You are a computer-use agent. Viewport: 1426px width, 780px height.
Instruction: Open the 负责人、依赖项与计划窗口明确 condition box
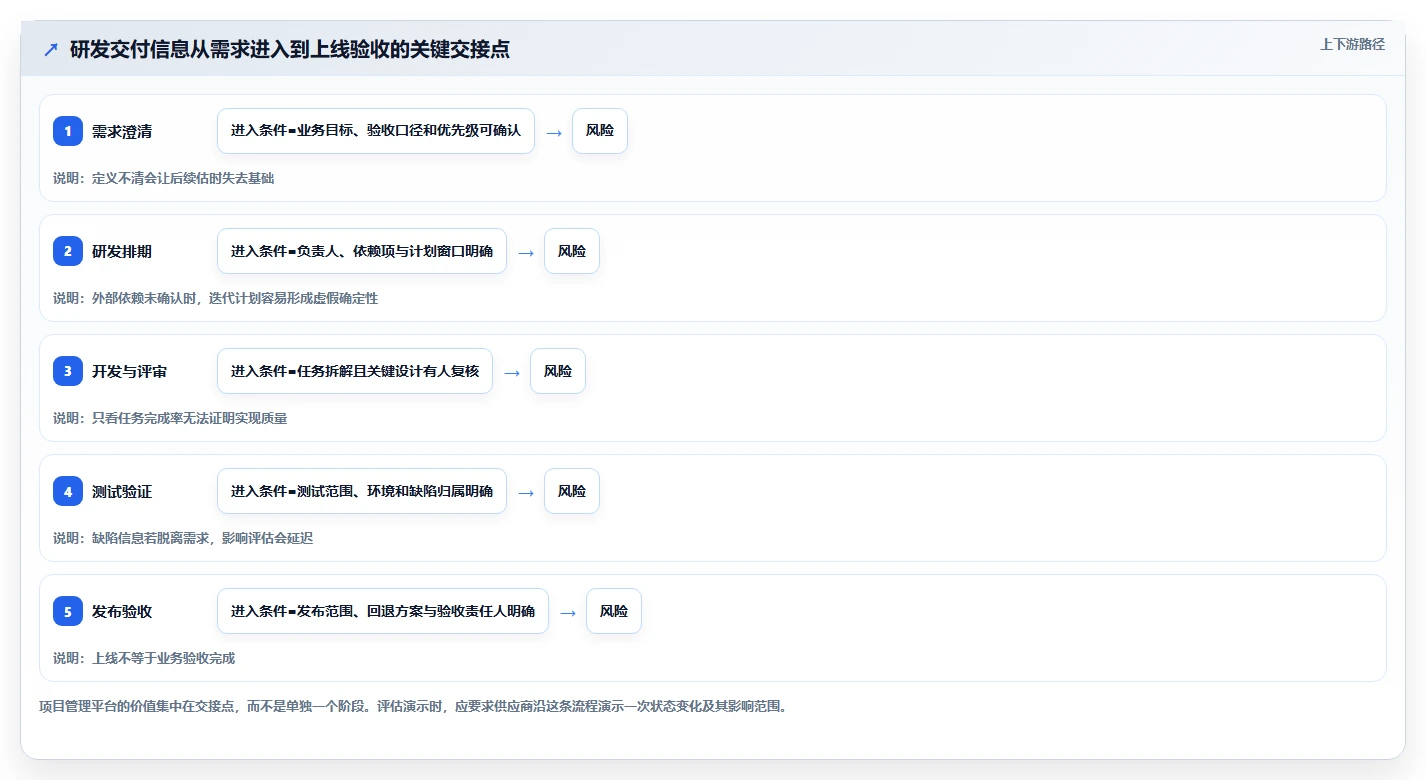click(x=362, y=251)
